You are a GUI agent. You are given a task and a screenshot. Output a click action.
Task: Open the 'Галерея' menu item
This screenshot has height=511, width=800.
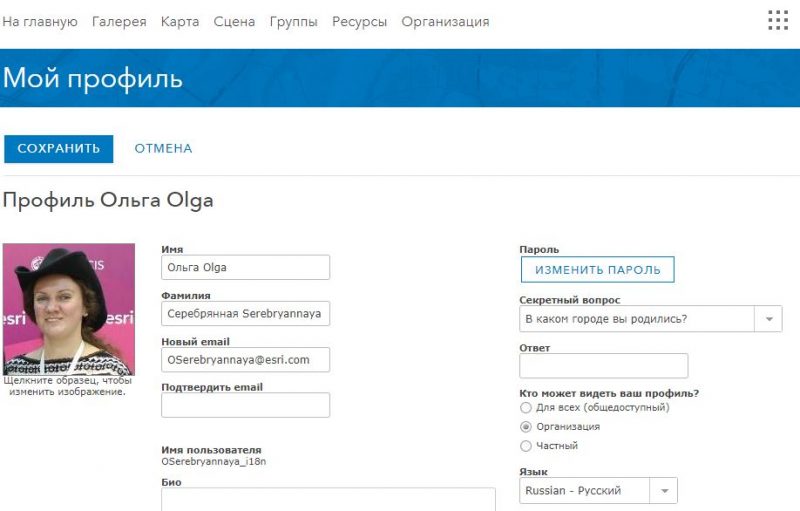point(119,22)
